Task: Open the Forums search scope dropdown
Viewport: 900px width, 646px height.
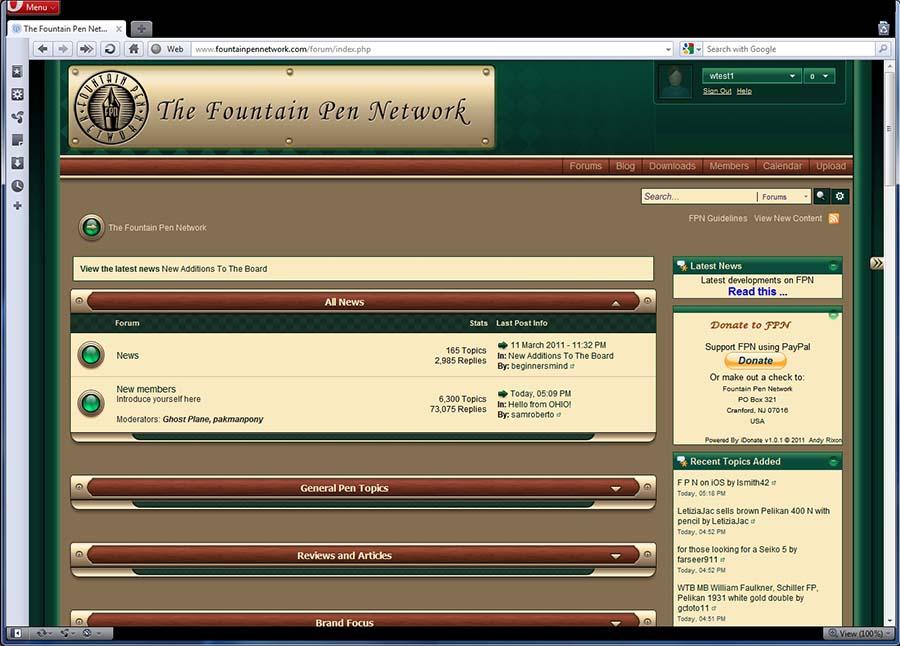Action: click(x=786, y=197)
